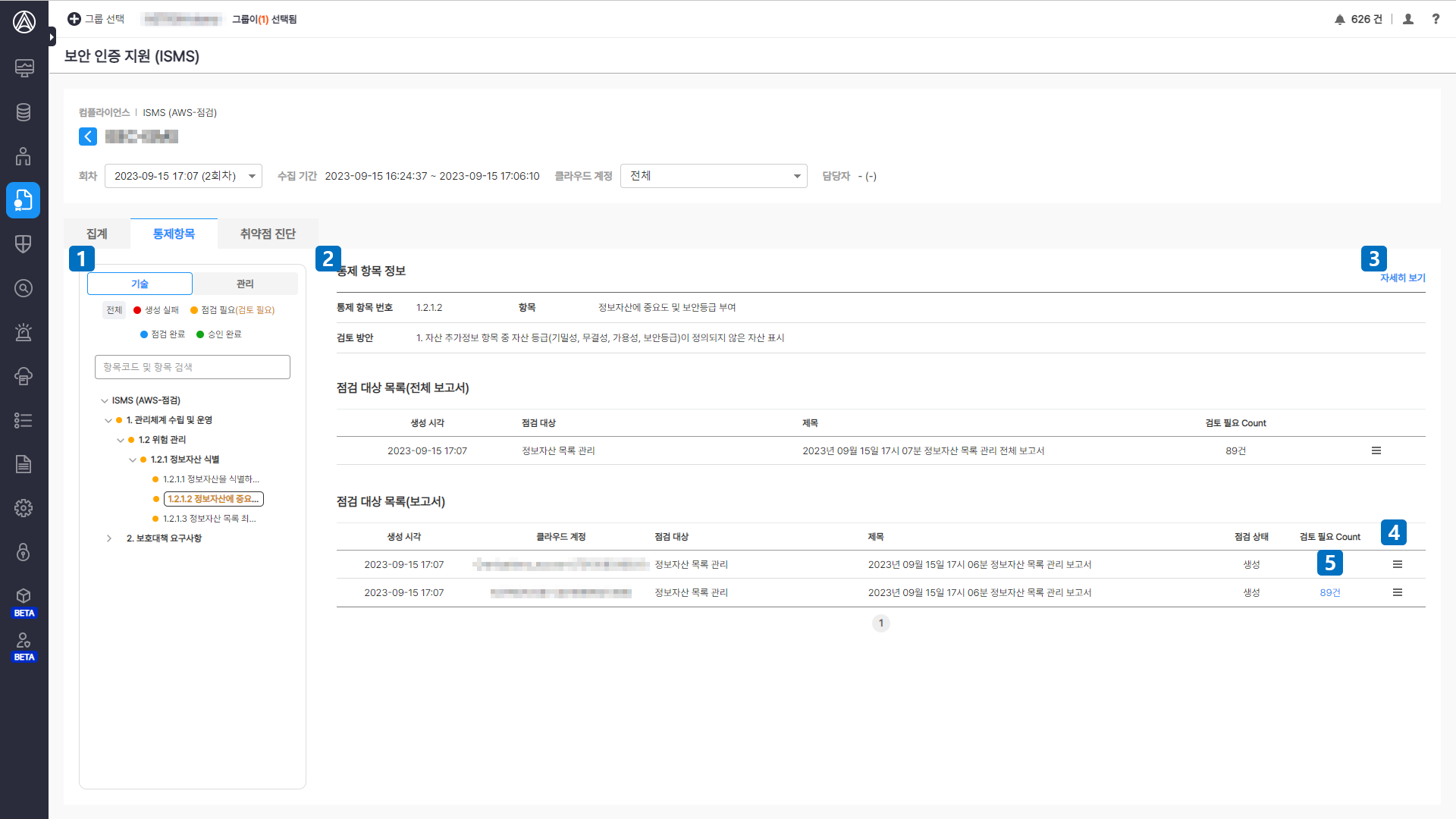The height and width of the screenshot is (819, 1456).
Task: Open the 626 건 notifications bell
Action: 1358,19
